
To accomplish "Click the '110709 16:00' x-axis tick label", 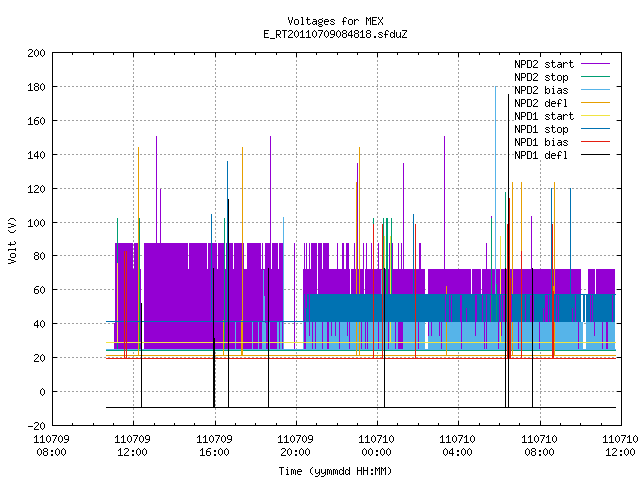I will click(x=214, y=446).
